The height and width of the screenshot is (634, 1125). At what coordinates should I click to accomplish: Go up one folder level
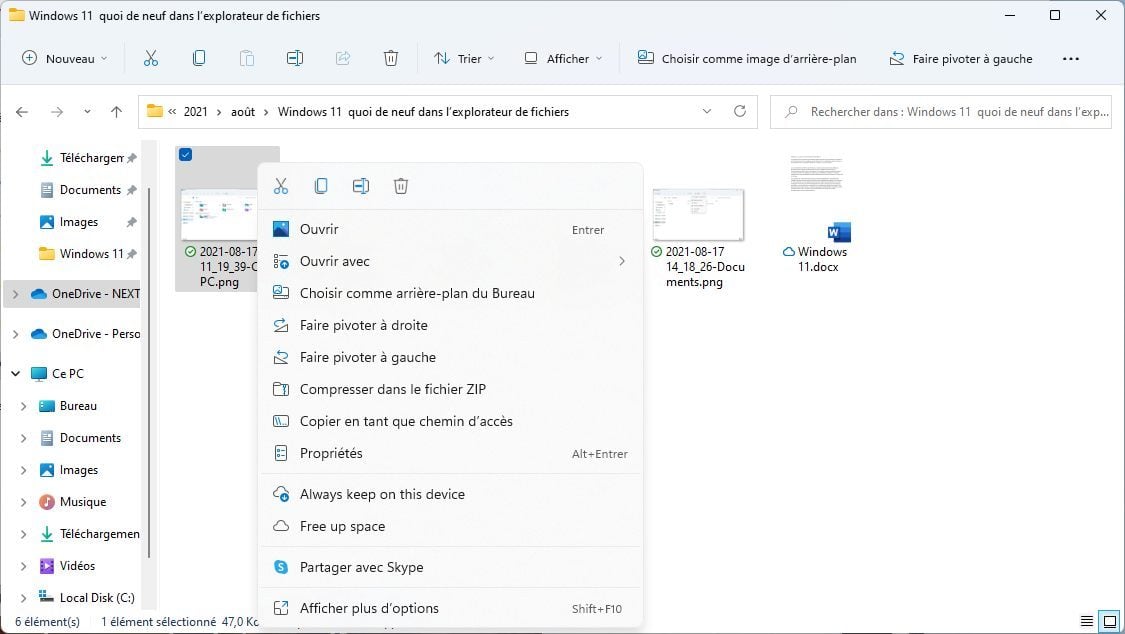116,112
